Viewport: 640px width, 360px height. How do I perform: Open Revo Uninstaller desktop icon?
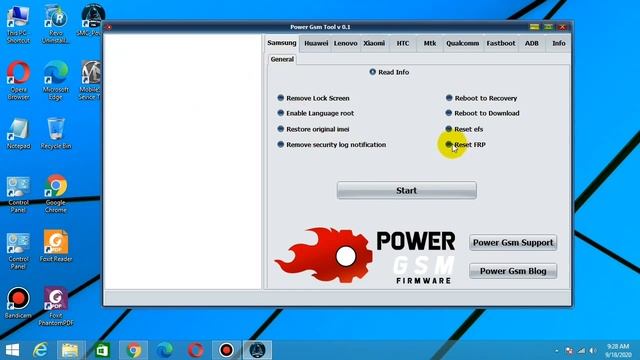(56, 24)
